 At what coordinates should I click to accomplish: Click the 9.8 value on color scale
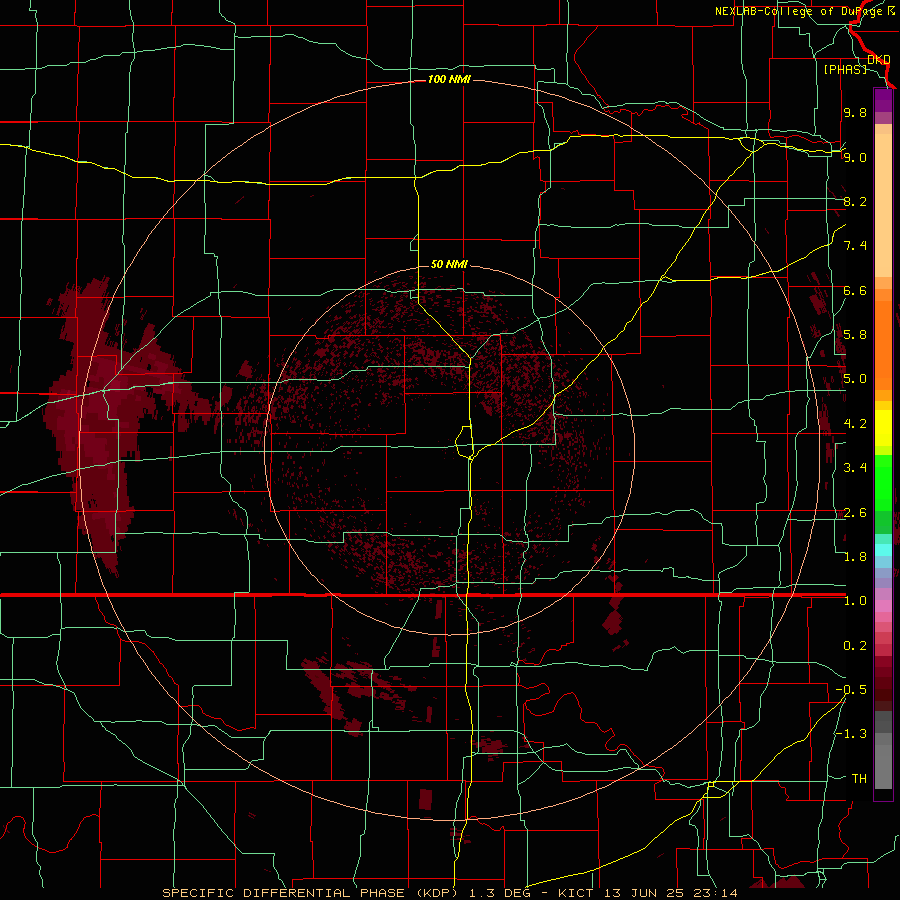pyautogui.click(x=855, y=112)
